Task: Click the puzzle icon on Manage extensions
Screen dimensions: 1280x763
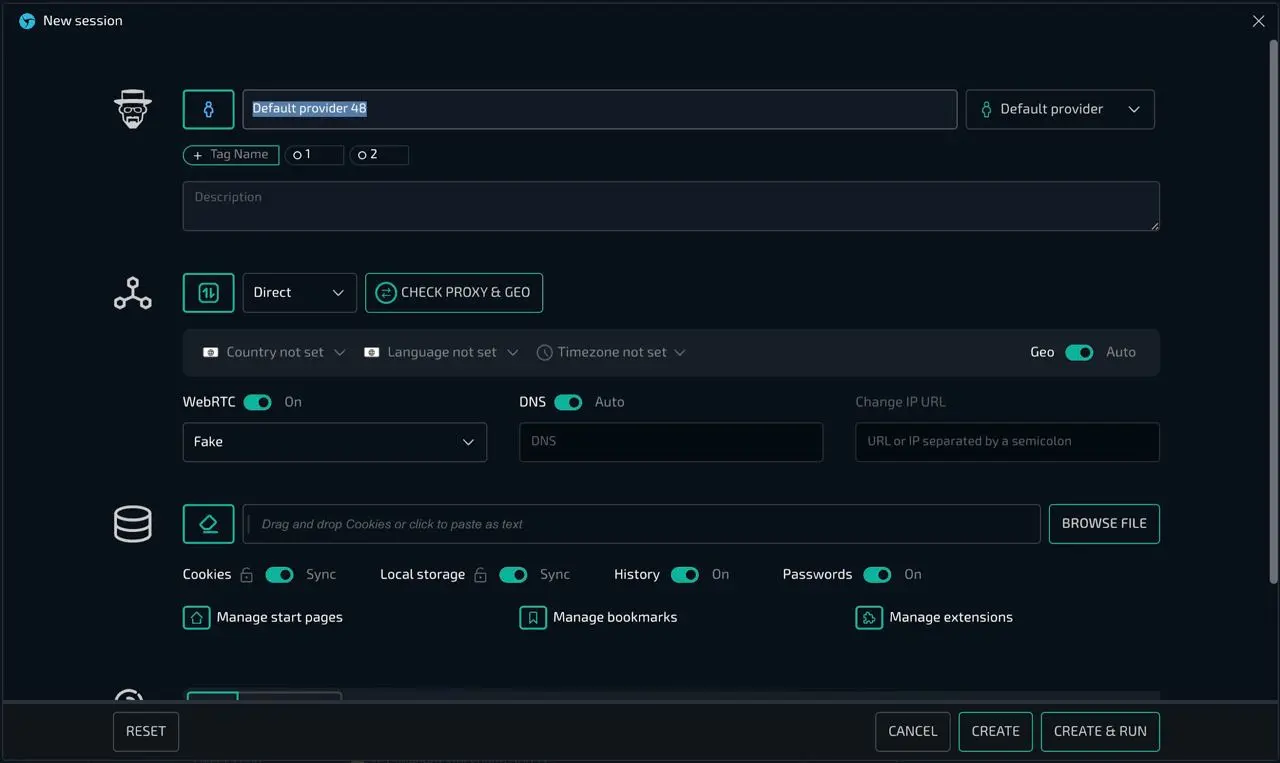Action: 868,617
